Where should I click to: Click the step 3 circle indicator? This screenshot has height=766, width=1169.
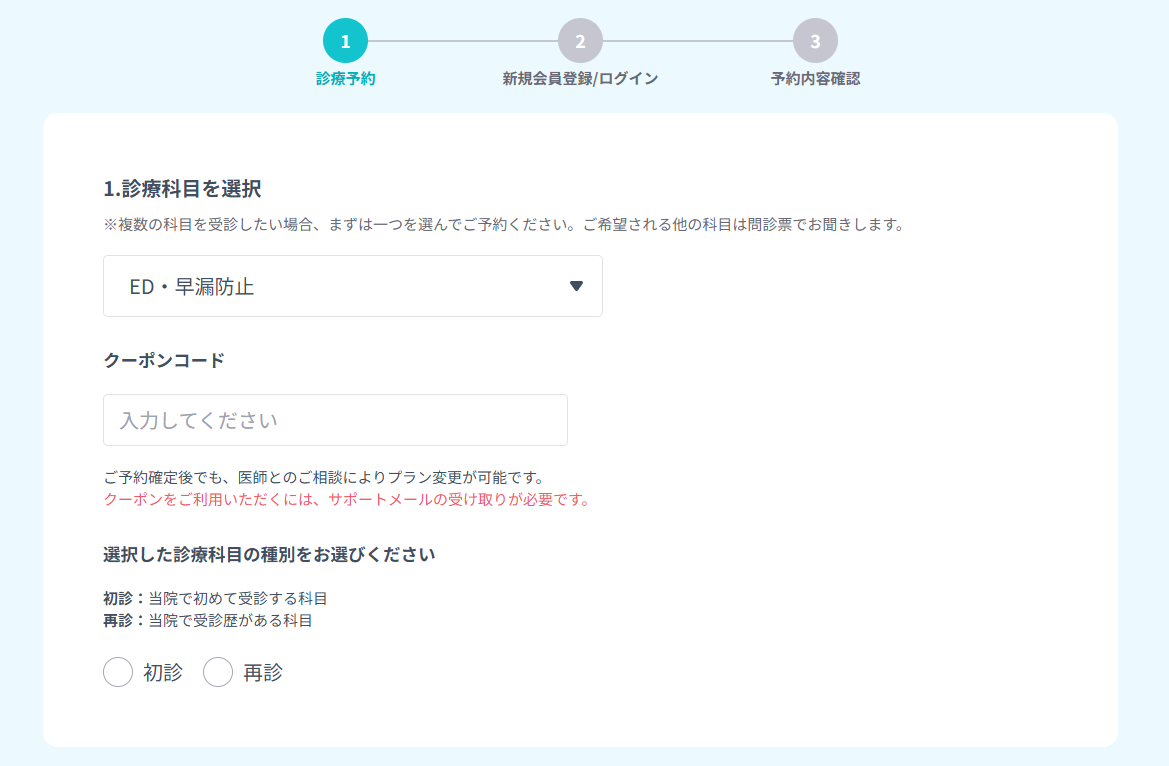[815, 41]
